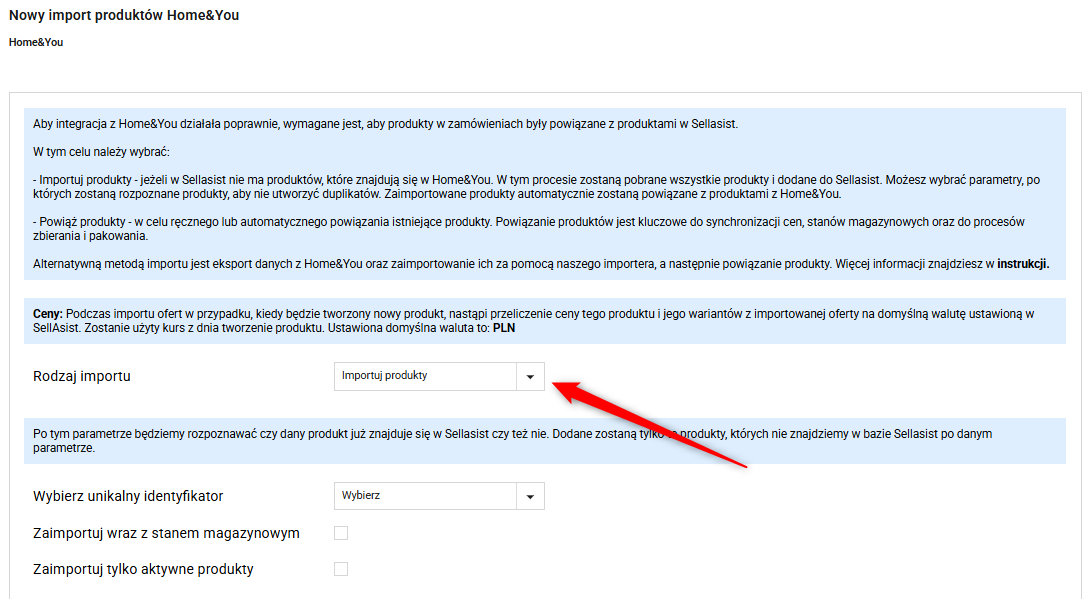This screenshot has width=1090, height=599.
Task: Click the bold 'PLN' currency text
Action: click(504, 328)
